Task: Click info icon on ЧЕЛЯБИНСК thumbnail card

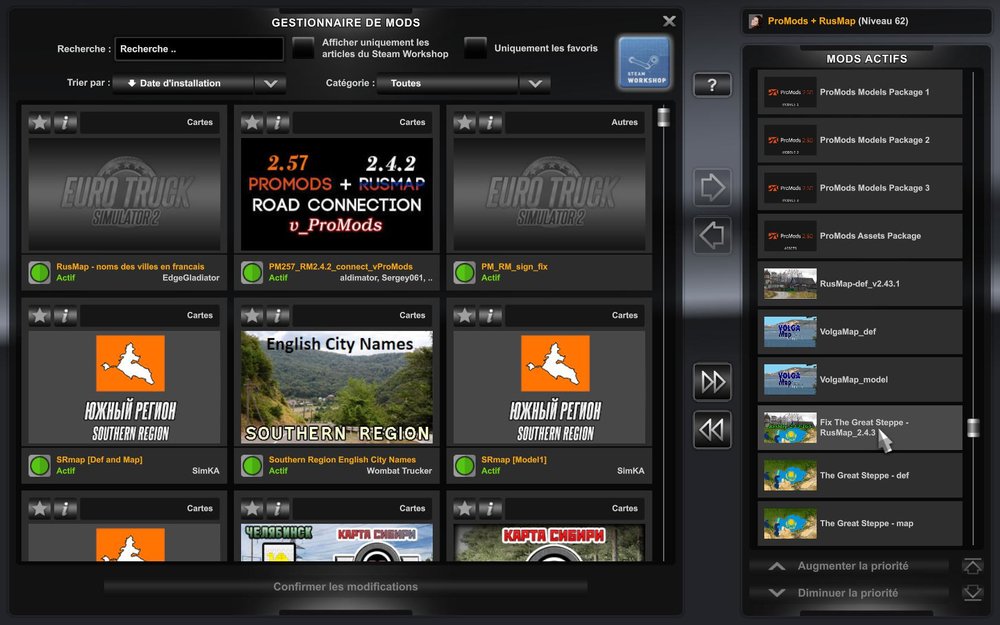Action: coord(277,508)
